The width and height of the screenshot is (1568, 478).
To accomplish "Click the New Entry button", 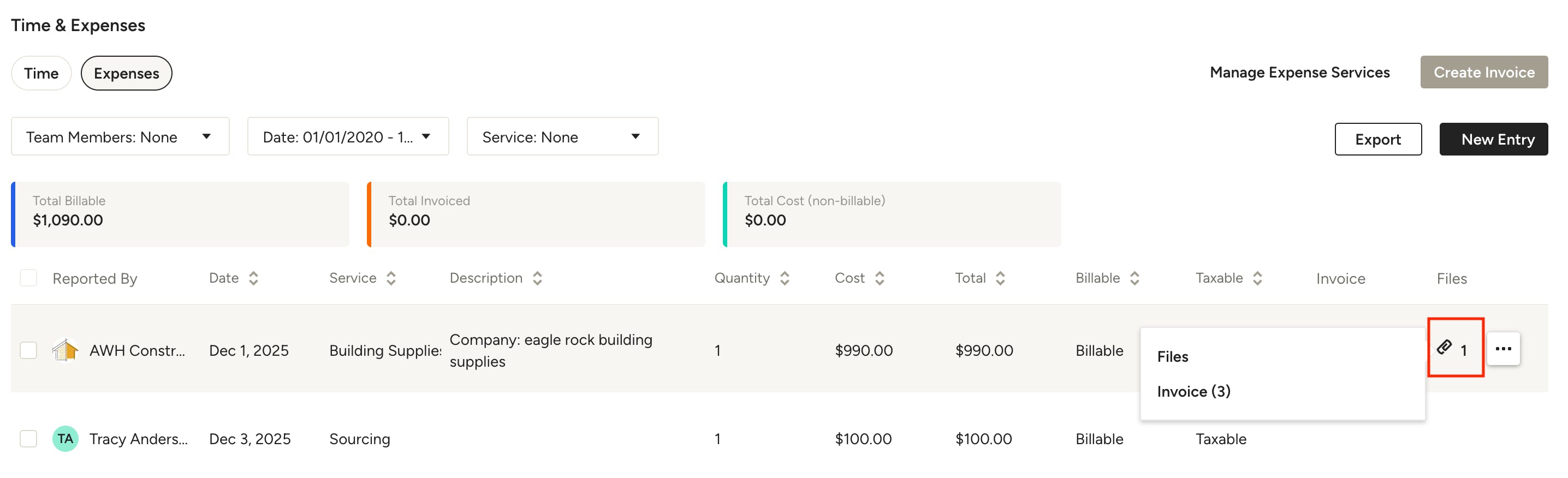I will click(x=1493, y=139).
